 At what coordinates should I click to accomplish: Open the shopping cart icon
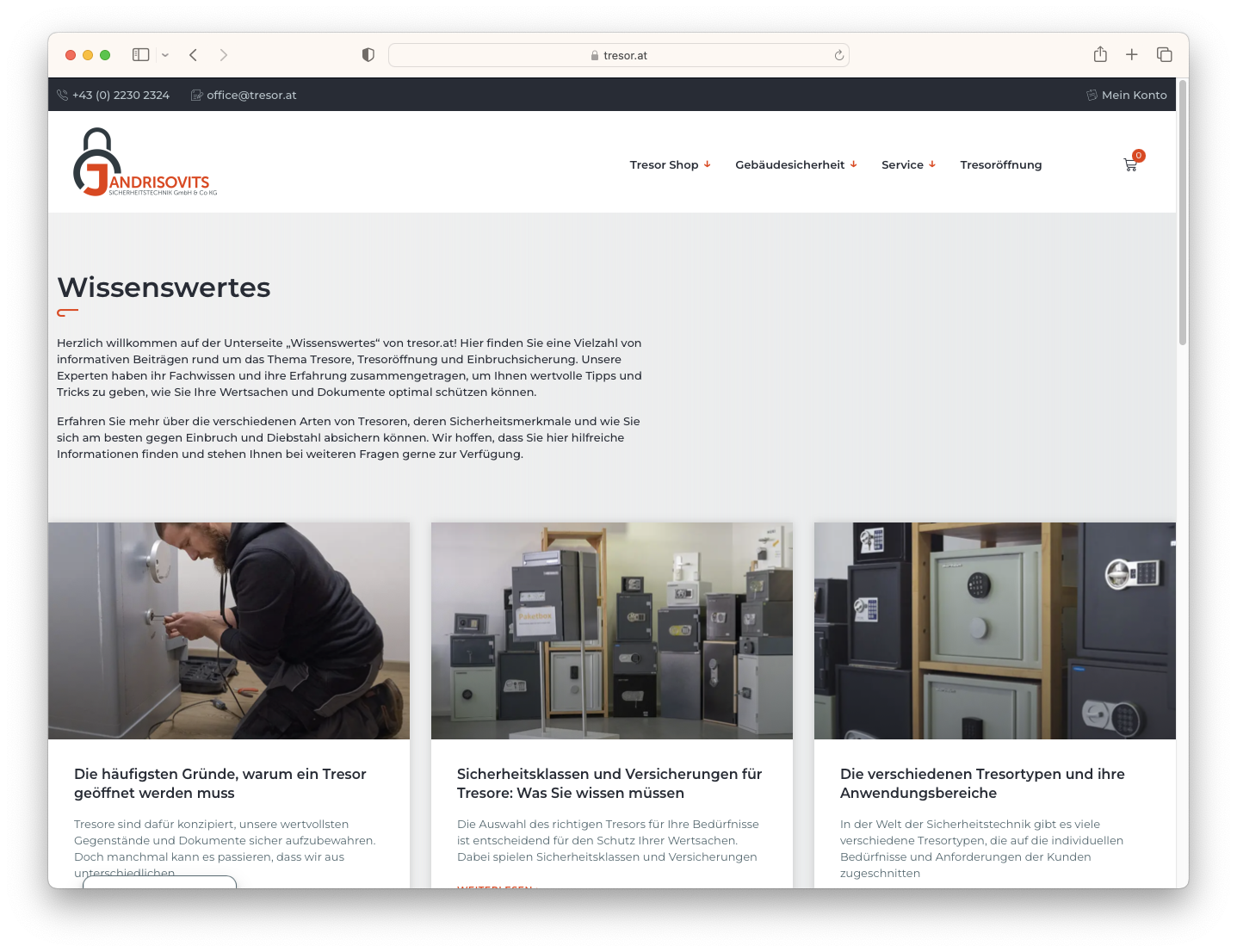click(1130, 165)
